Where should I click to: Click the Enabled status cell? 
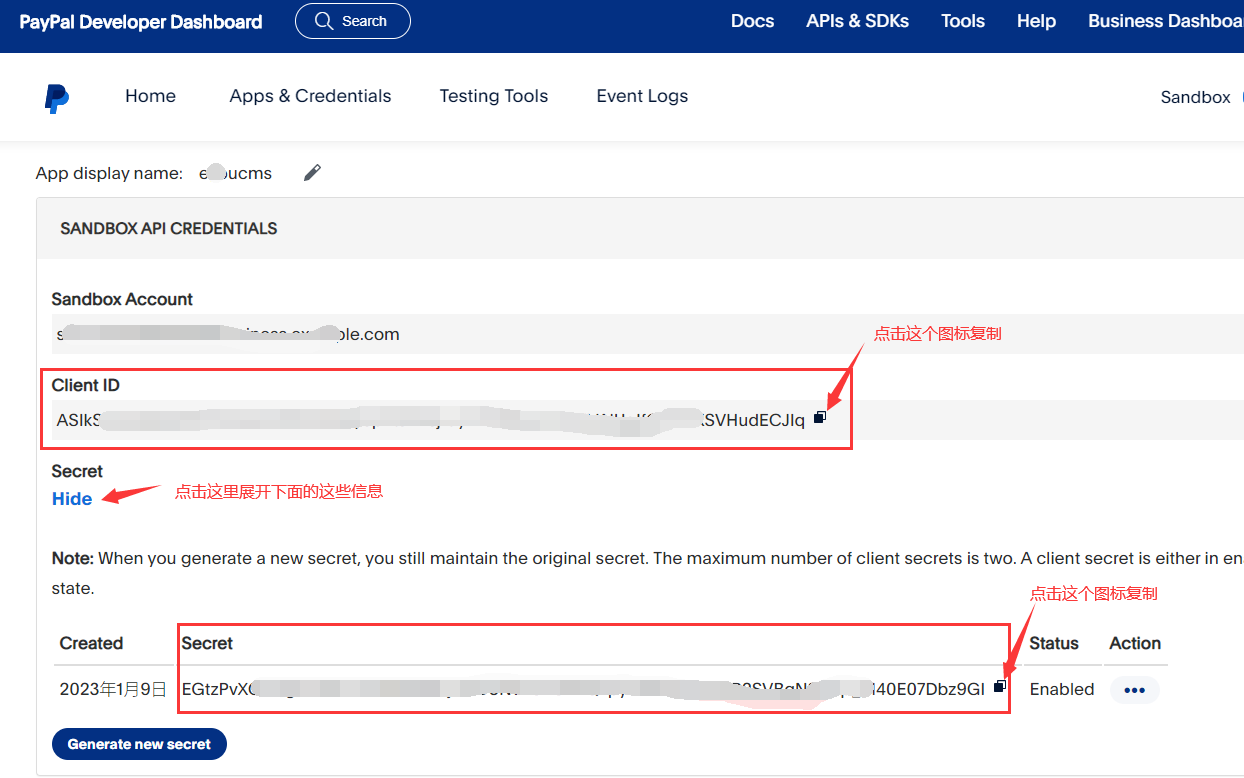[x=1062, y=689]
